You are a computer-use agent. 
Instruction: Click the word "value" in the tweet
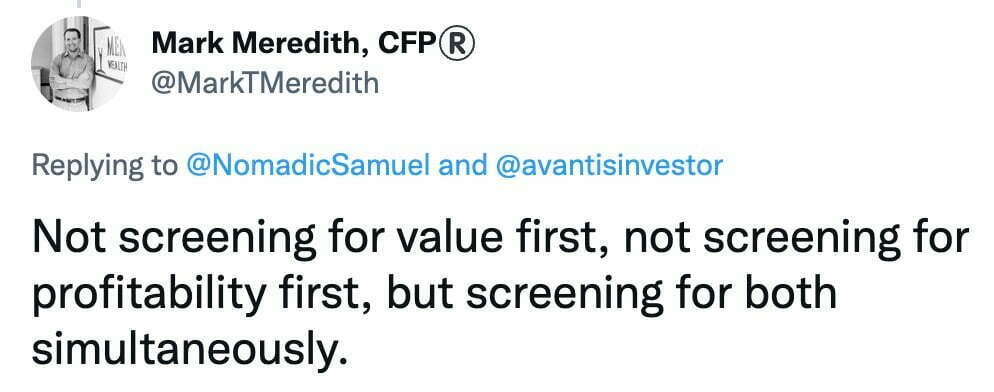[449, 238]
